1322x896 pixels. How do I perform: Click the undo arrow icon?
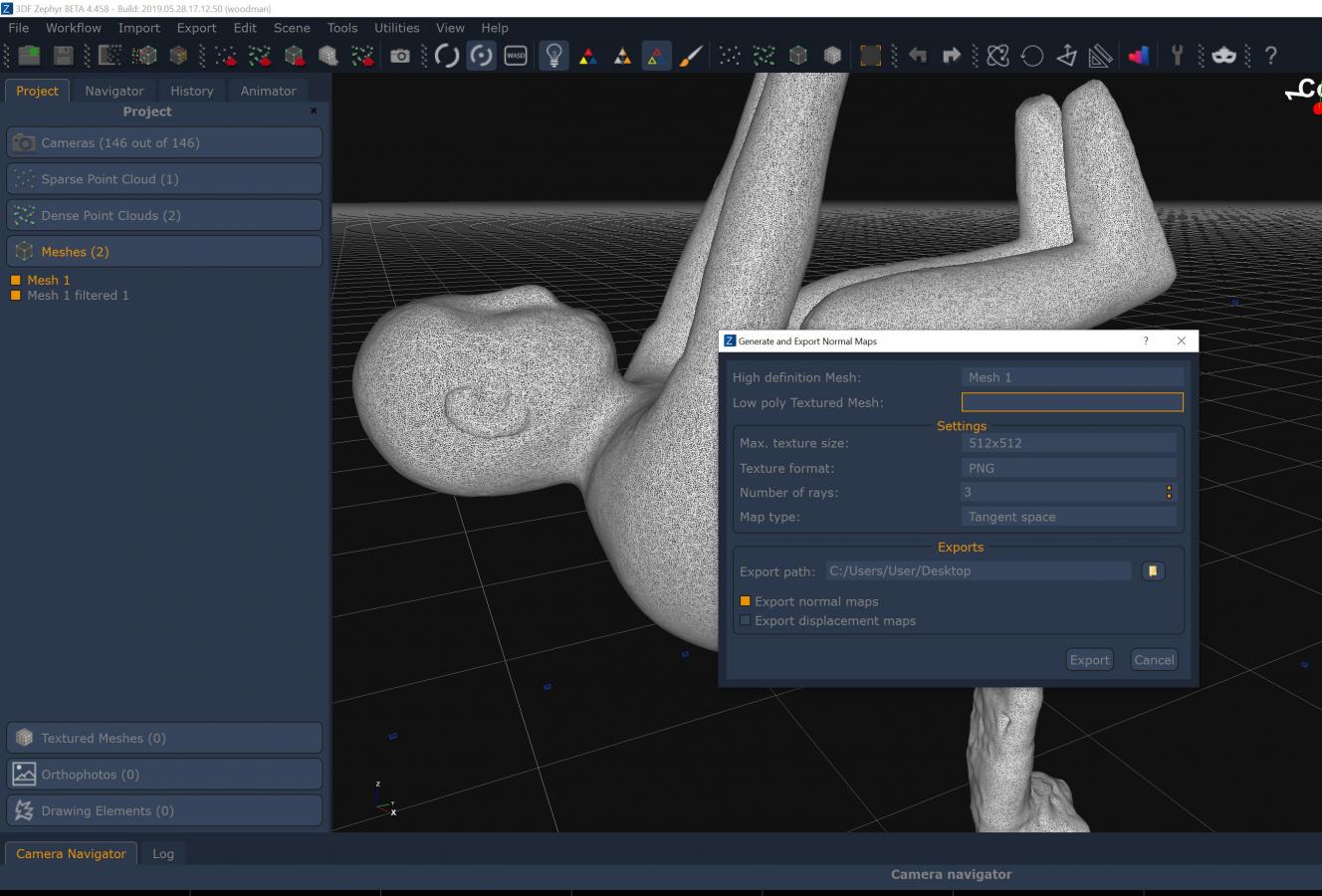tap(918, 56)
